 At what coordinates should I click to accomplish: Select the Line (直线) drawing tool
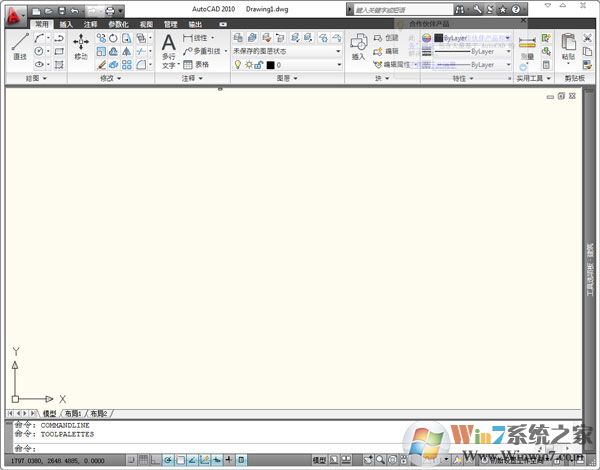[20, 46]
